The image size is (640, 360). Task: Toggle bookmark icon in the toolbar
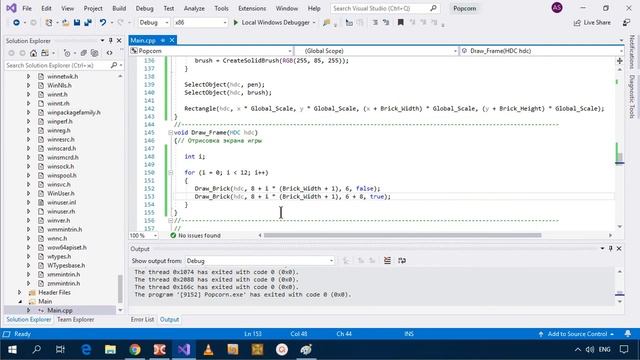[x=400, y=22]
